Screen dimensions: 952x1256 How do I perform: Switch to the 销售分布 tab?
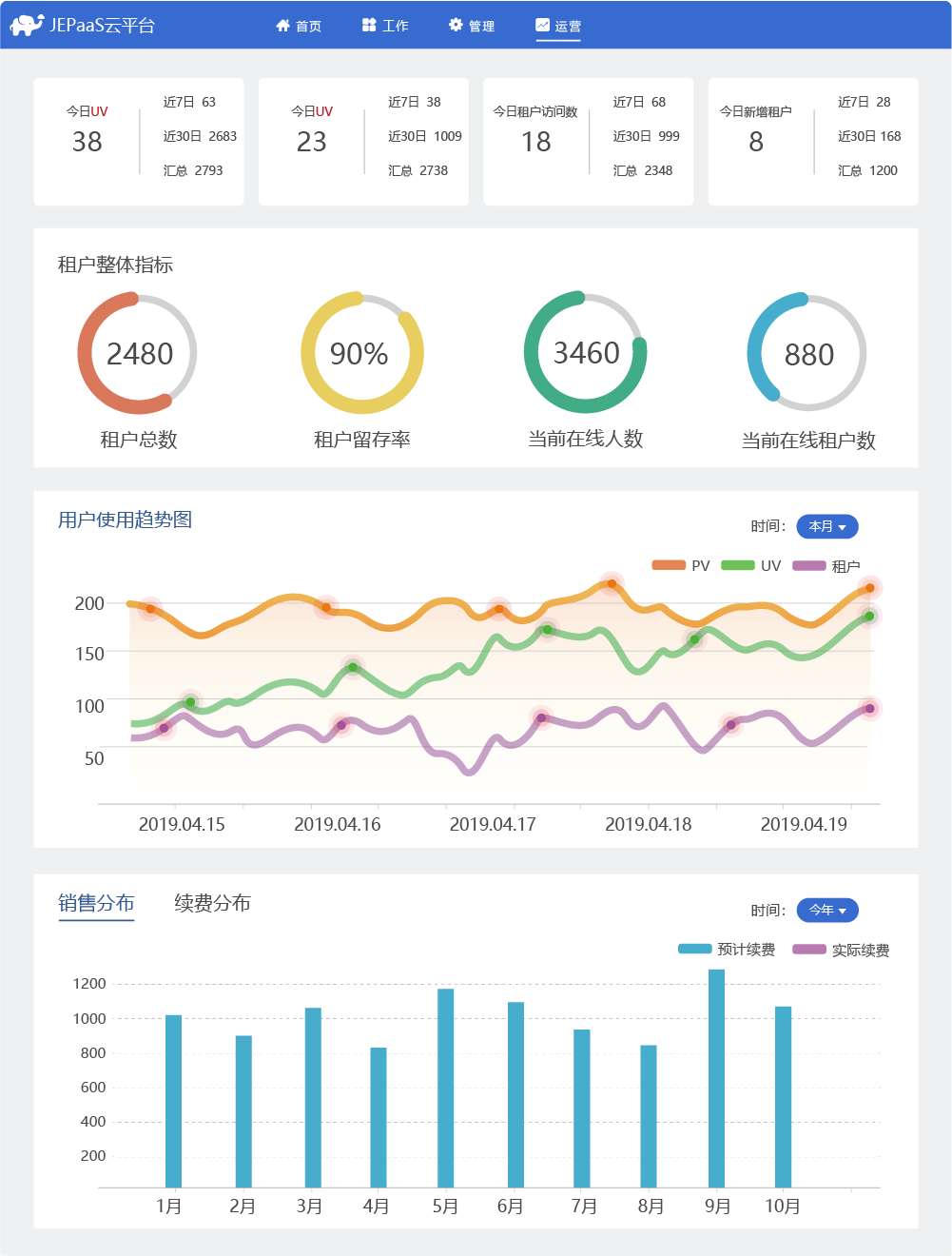coord(96,903)
